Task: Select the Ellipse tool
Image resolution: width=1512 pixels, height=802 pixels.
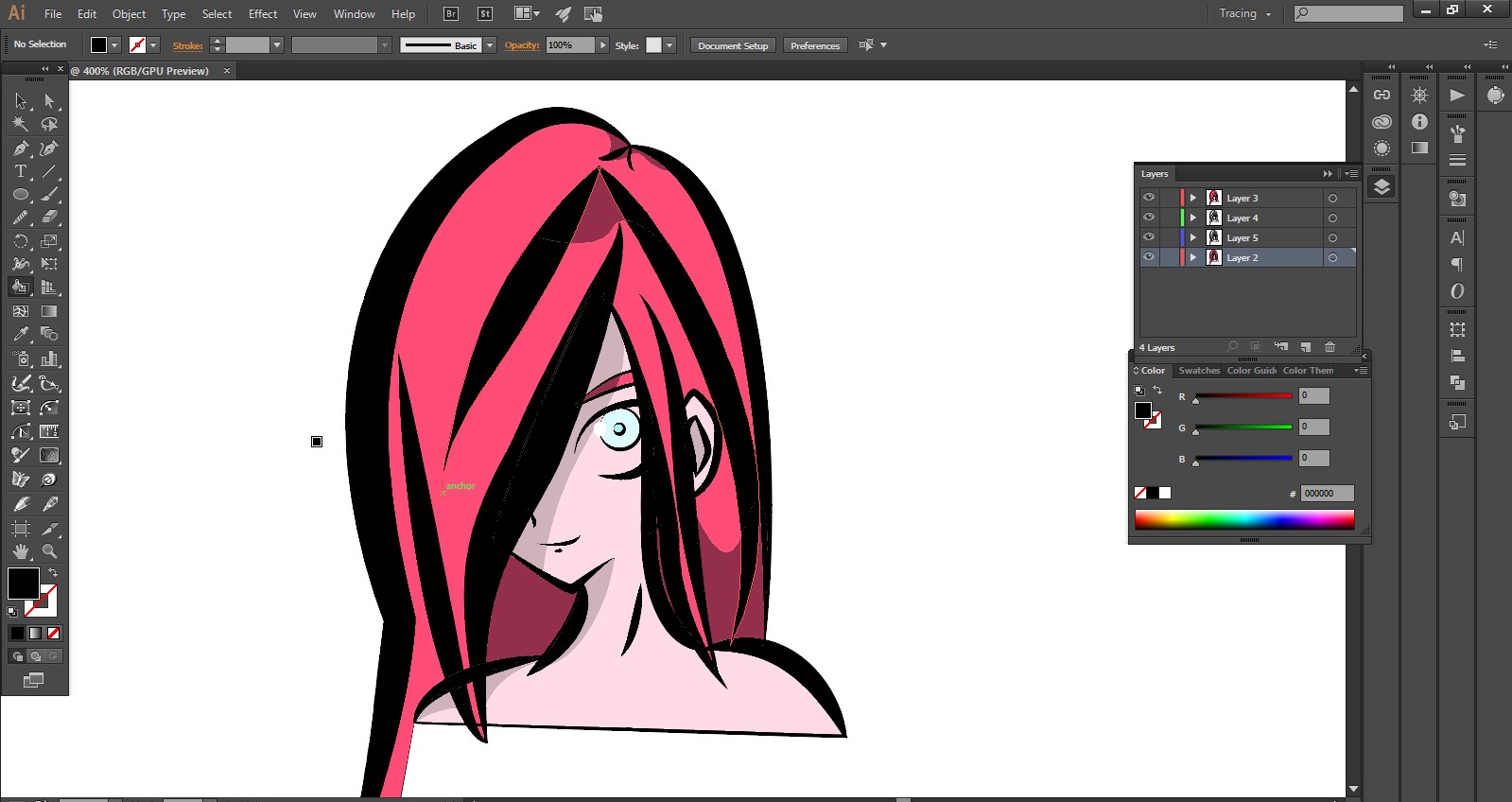Action: tap(21, 195)
